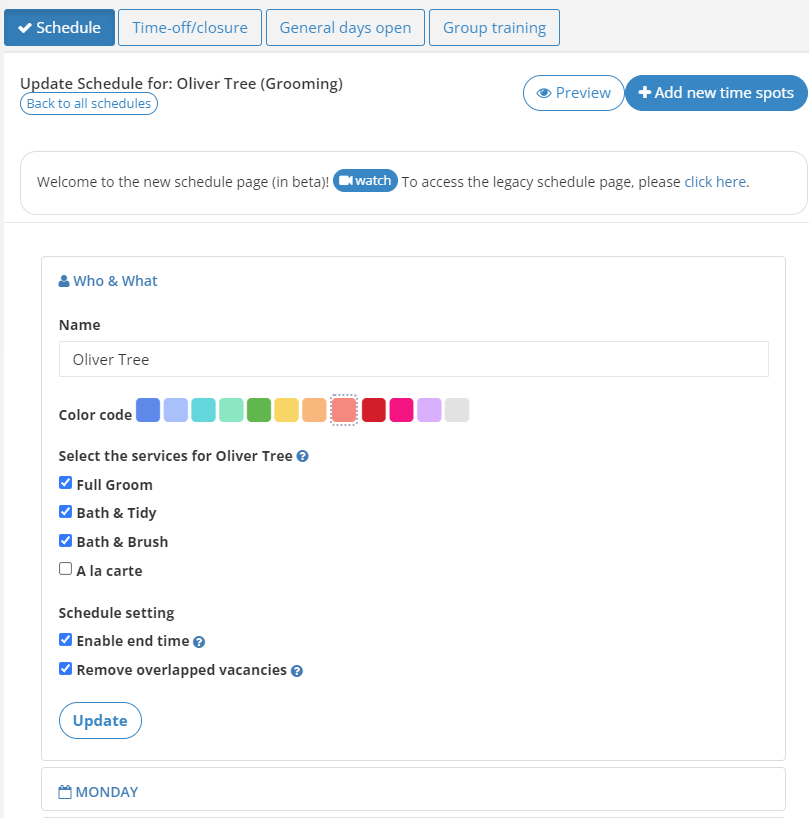Select the dark red color code swatch
The width and height of the screenshot is (809, 818).
click(374, 410)
